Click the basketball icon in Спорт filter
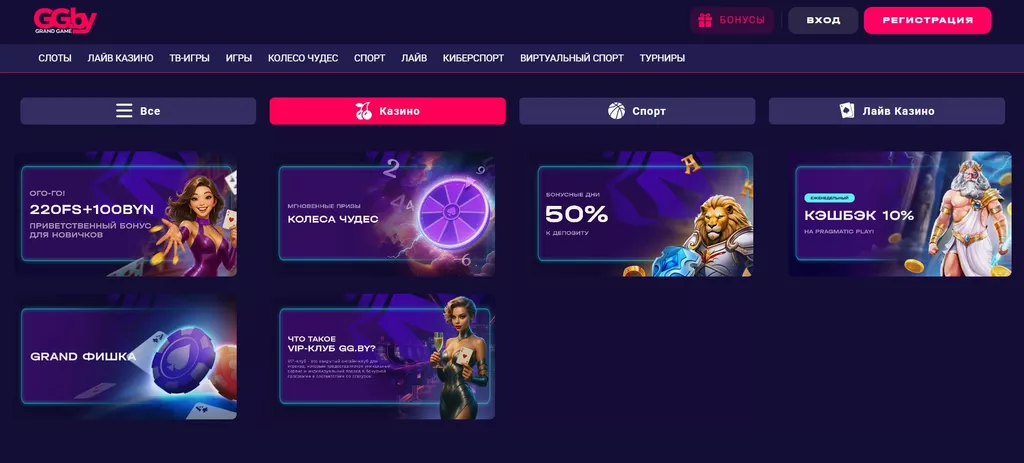 point(616,111)
